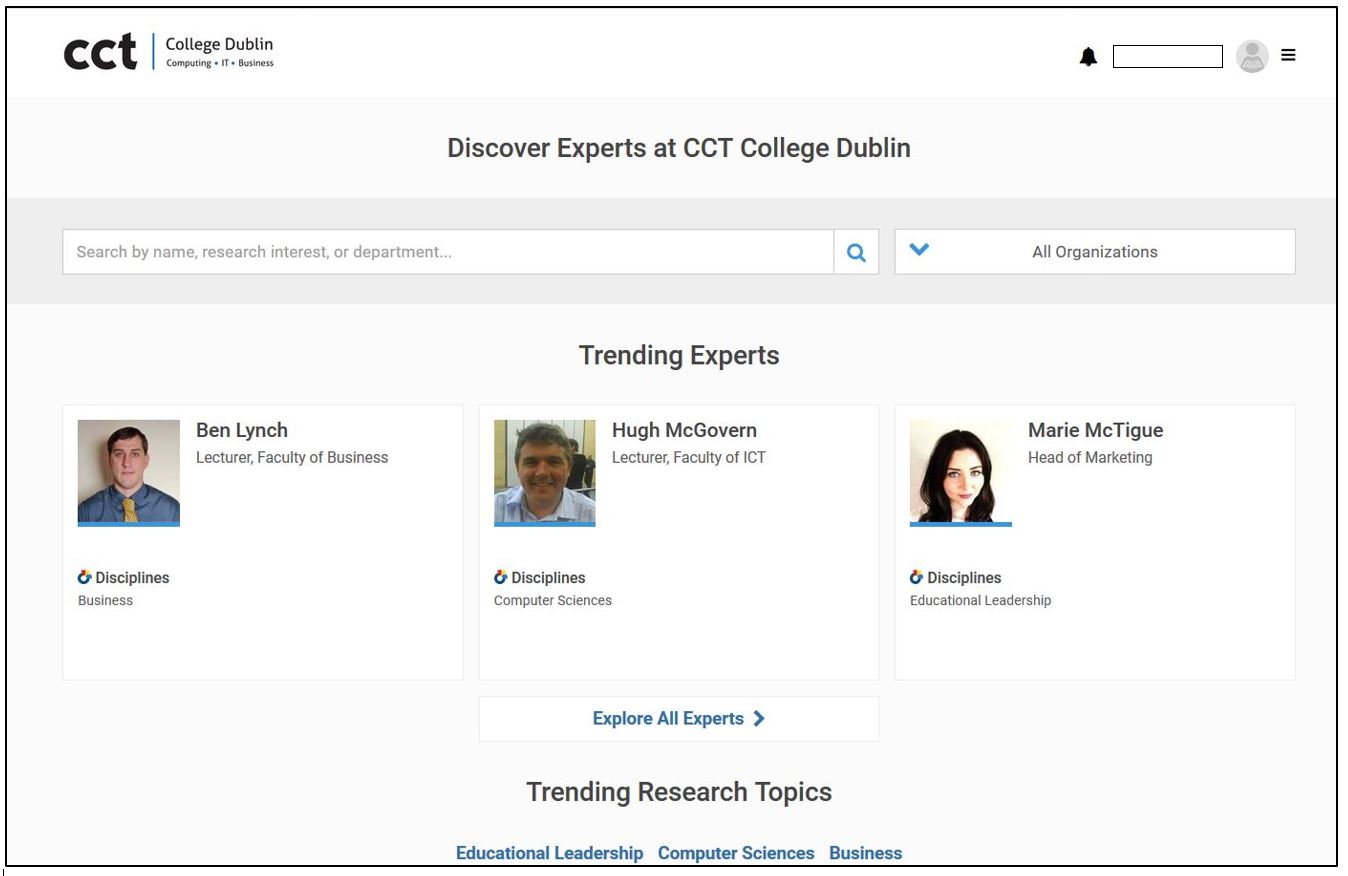Open the Ben Lynch name link

click(x=242, y=430)
